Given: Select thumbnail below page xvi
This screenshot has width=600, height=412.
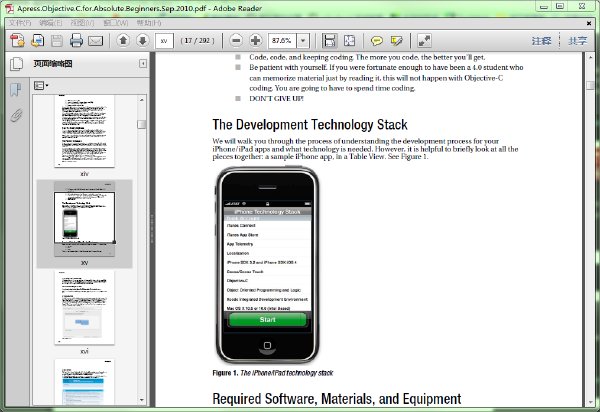Looking at the screenshot, I should point(84,382).
